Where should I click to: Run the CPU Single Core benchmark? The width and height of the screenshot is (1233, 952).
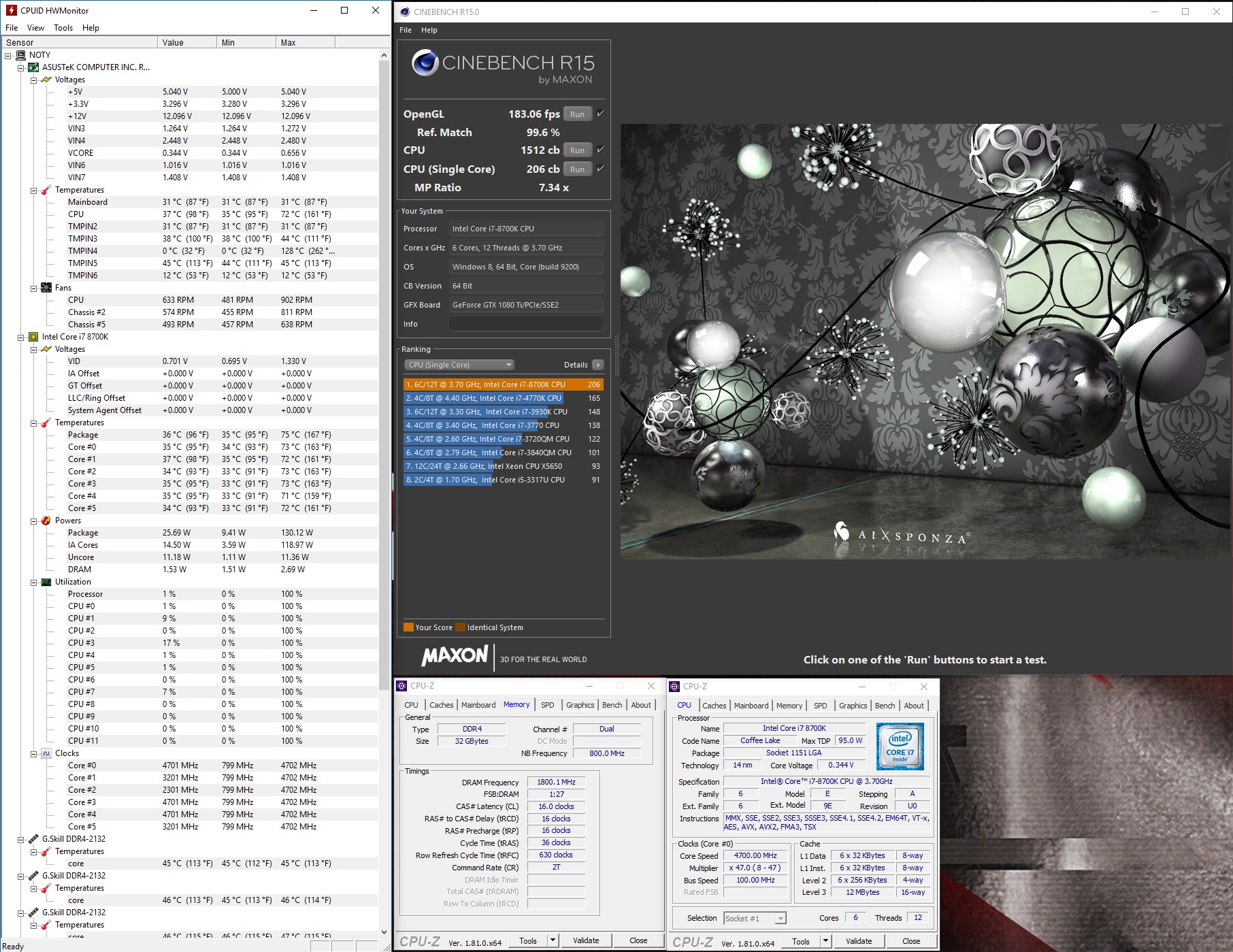[x=577, y=169]
